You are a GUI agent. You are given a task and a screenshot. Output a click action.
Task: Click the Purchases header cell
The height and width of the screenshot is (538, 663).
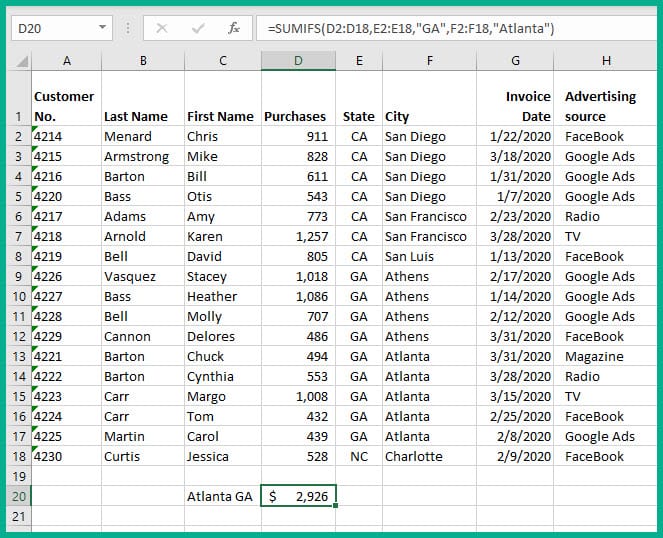[296, 116]
